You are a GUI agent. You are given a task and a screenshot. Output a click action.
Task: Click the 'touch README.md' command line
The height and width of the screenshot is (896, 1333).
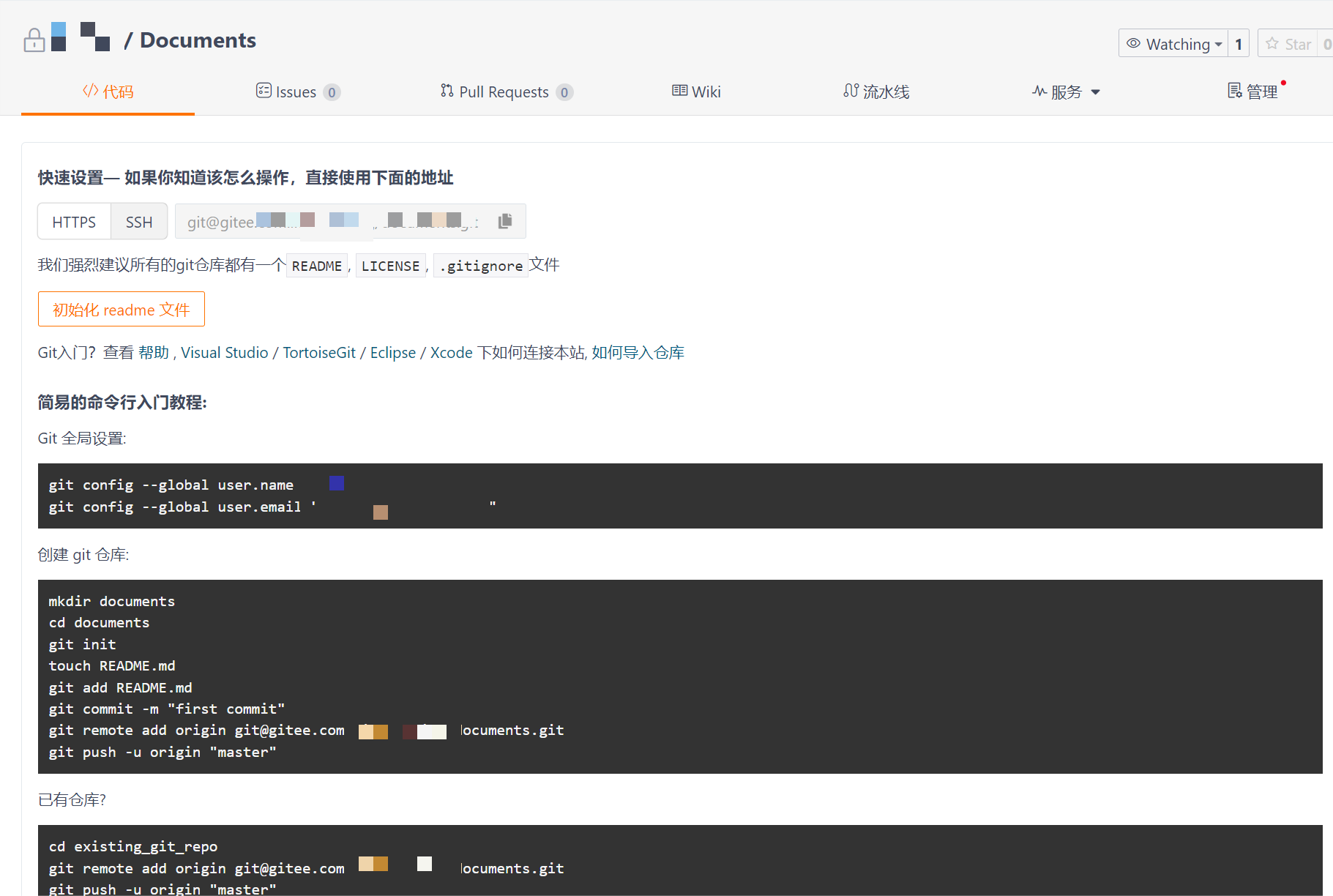point(112,665)
